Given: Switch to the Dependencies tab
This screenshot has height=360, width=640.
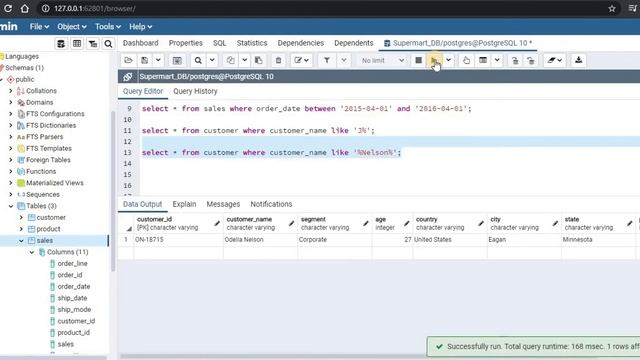Looking at the screenshot, I should coord(300,43).
